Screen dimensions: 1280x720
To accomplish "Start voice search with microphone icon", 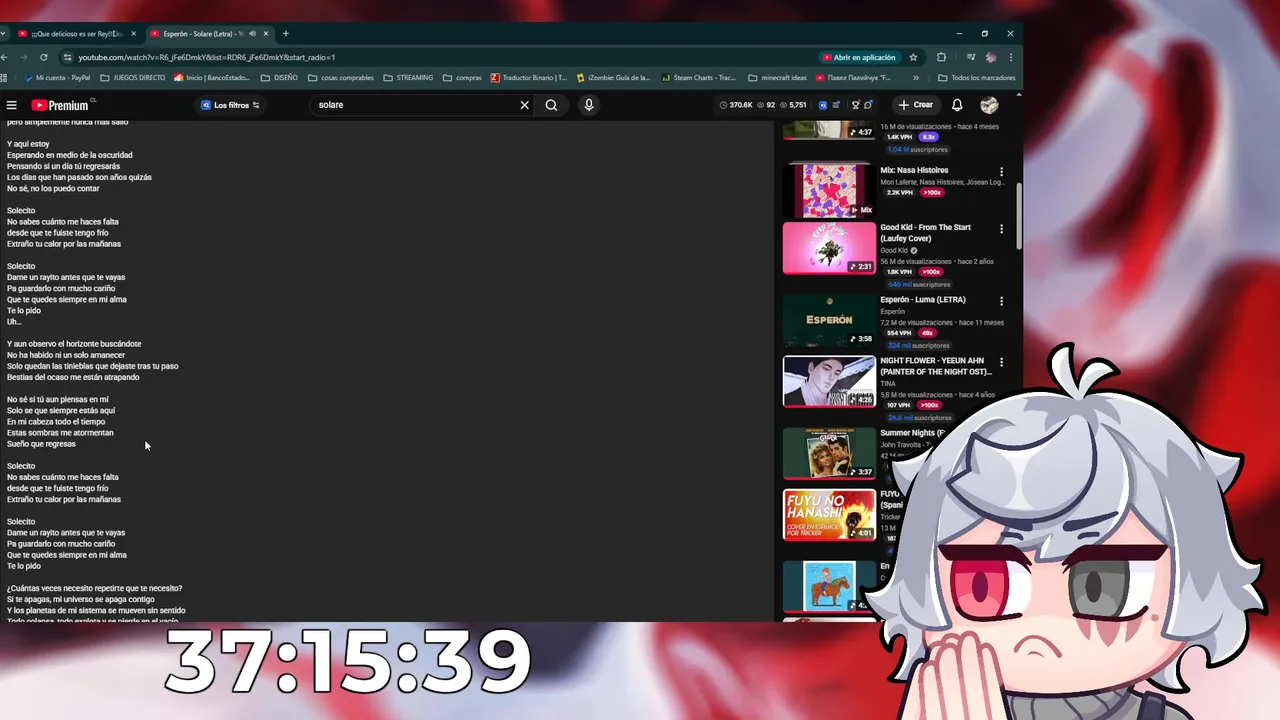I will pyautogui.click(x=588, y=105).
